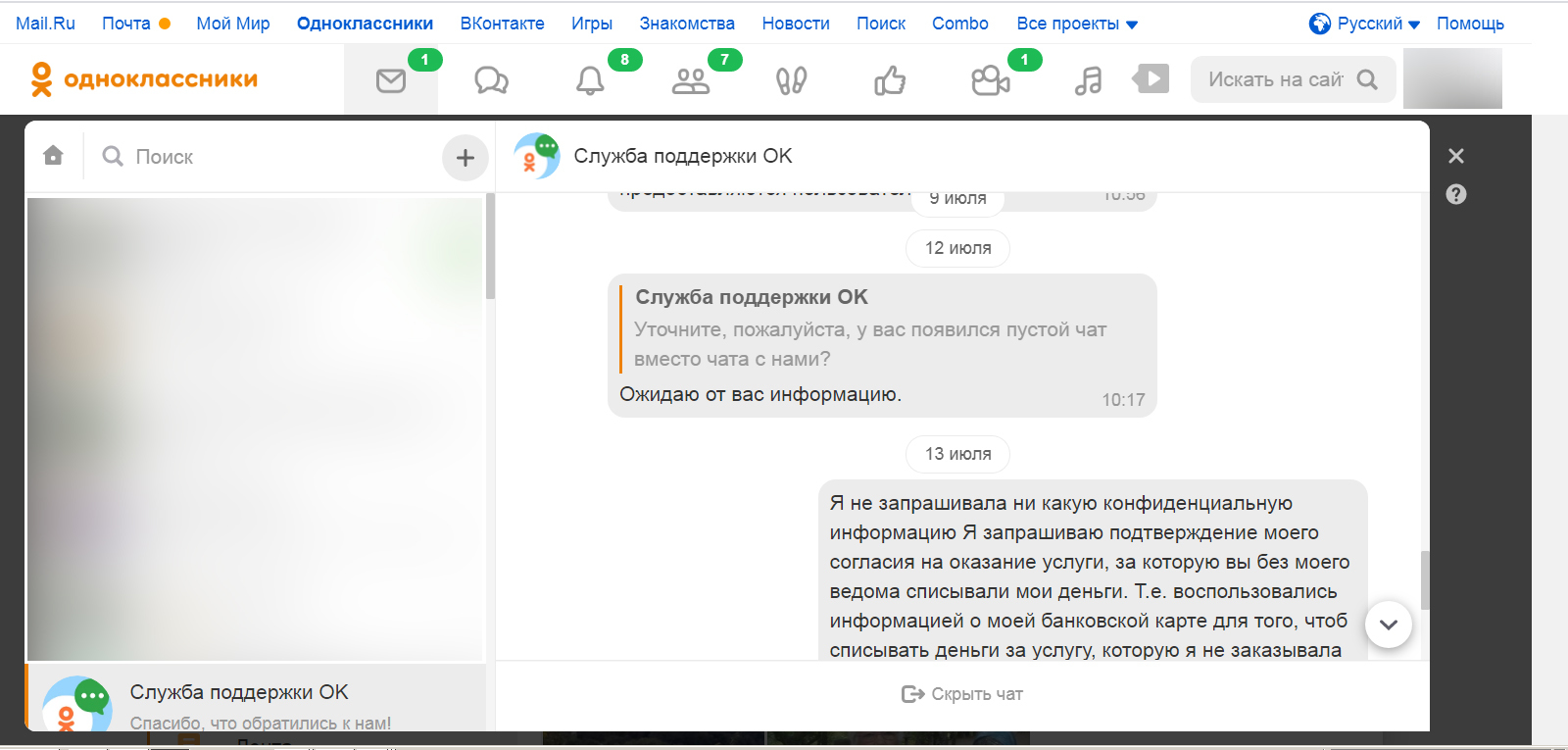
Task: Create new chat with plus button
Action: point(465,157)
